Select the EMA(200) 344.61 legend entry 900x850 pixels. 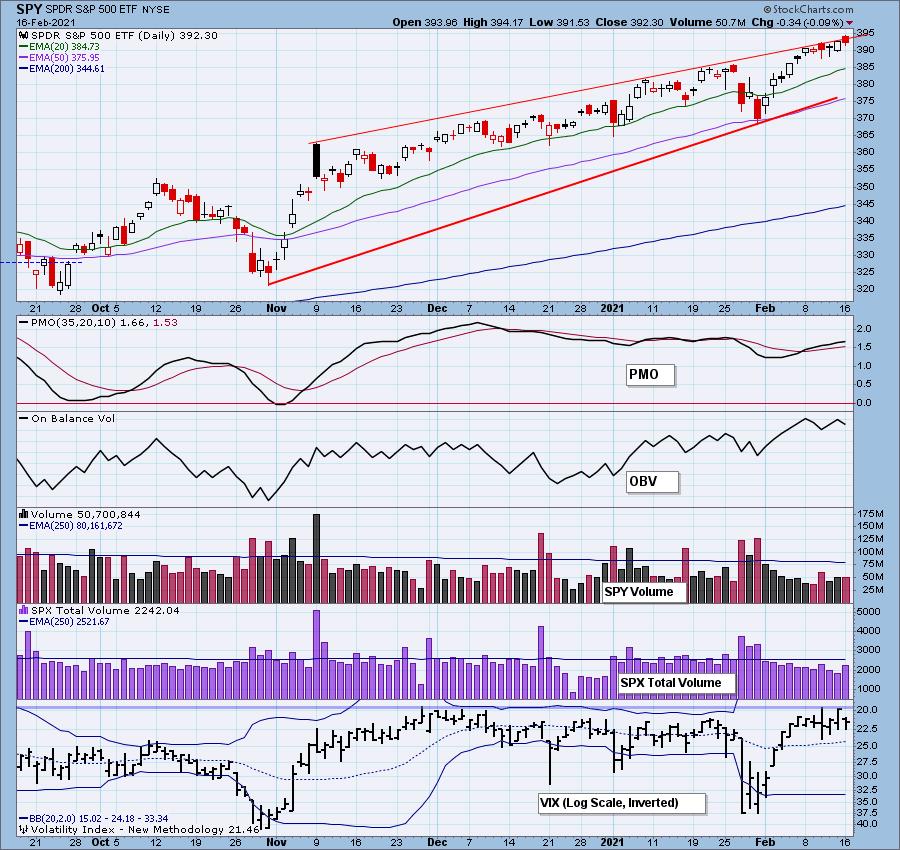point(62,68)
